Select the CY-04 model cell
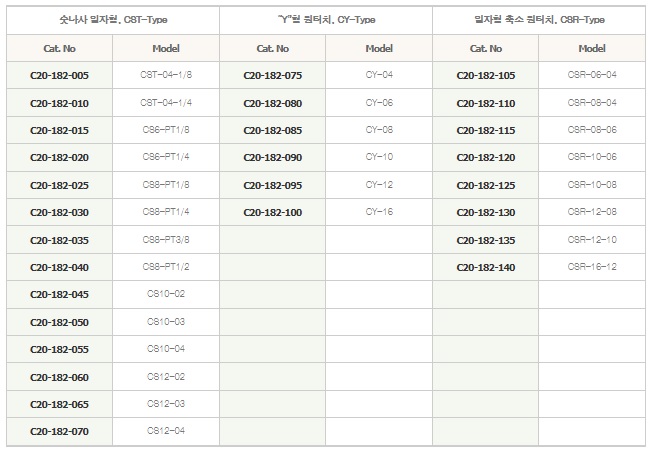Image resolution: width=650 pixels, height=452 pixels. point(379,75)
